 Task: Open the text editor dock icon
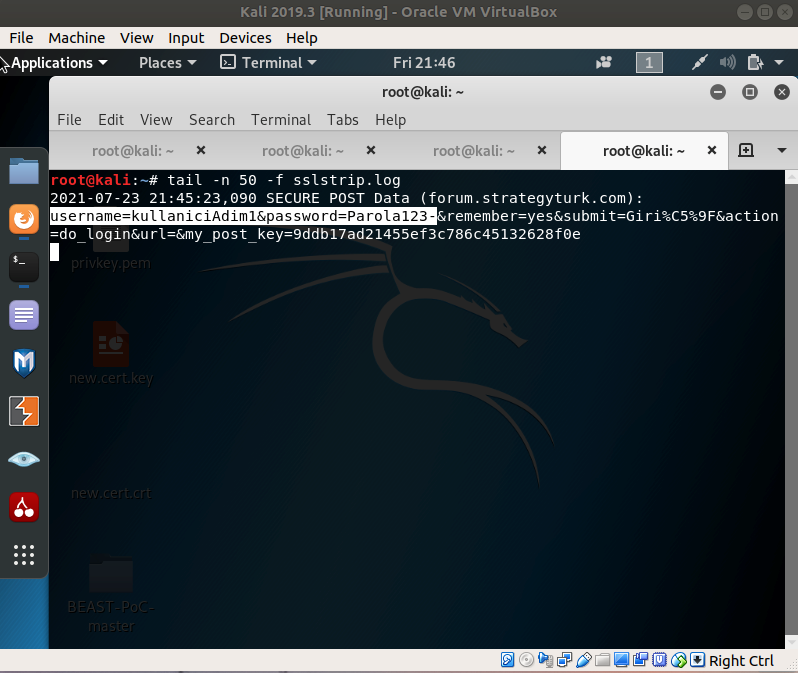(23, 315)
